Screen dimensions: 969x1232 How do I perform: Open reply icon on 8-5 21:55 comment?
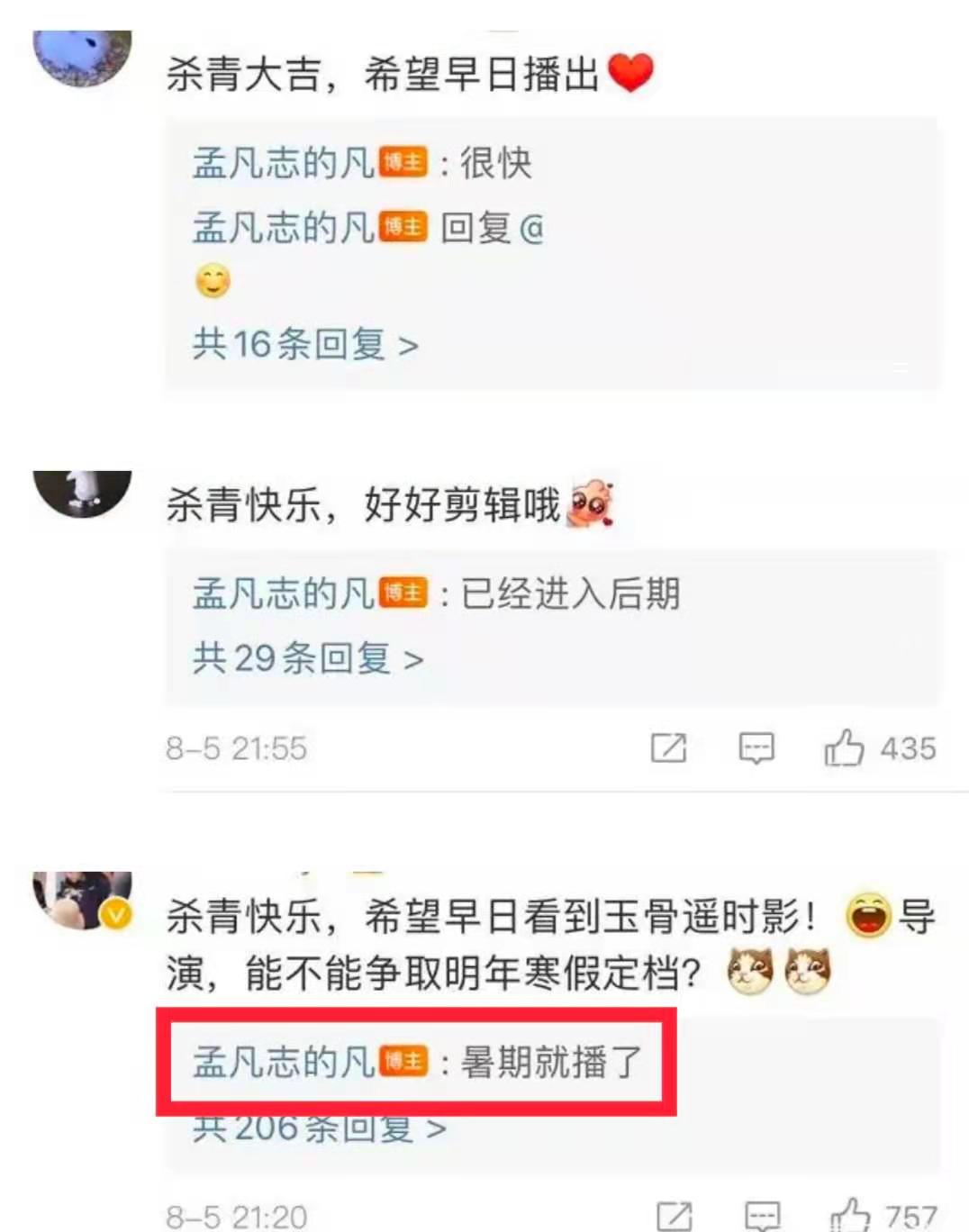tap(756, 748)
